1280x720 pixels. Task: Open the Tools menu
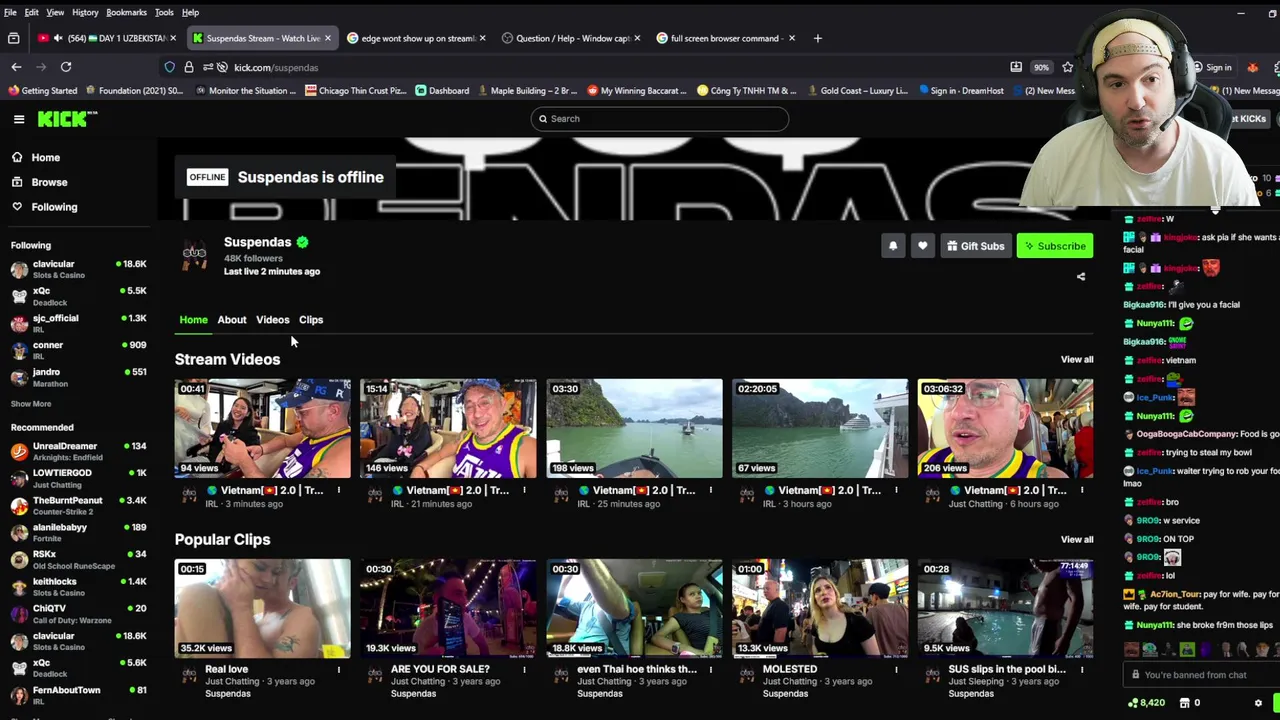click(x=164, y=12)
